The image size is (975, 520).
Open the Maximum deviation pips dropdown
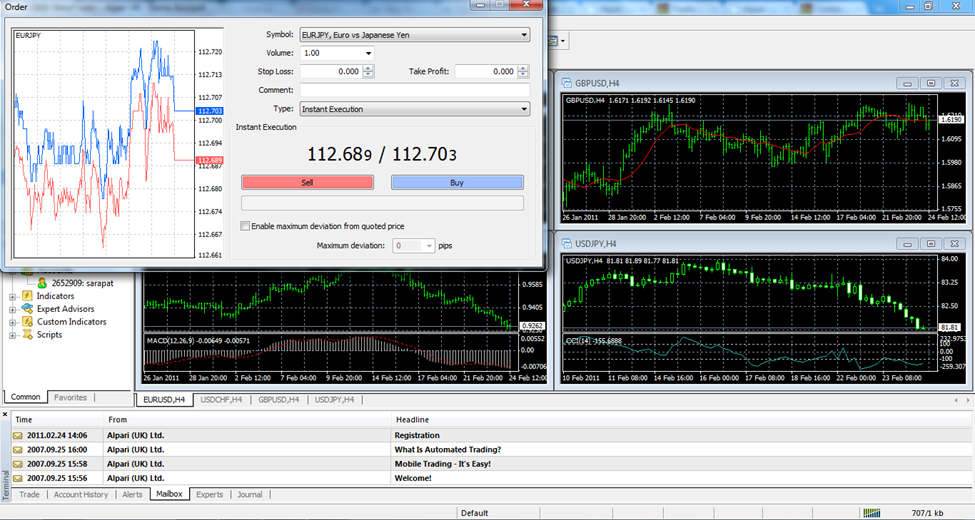click(x=429, y=246)
